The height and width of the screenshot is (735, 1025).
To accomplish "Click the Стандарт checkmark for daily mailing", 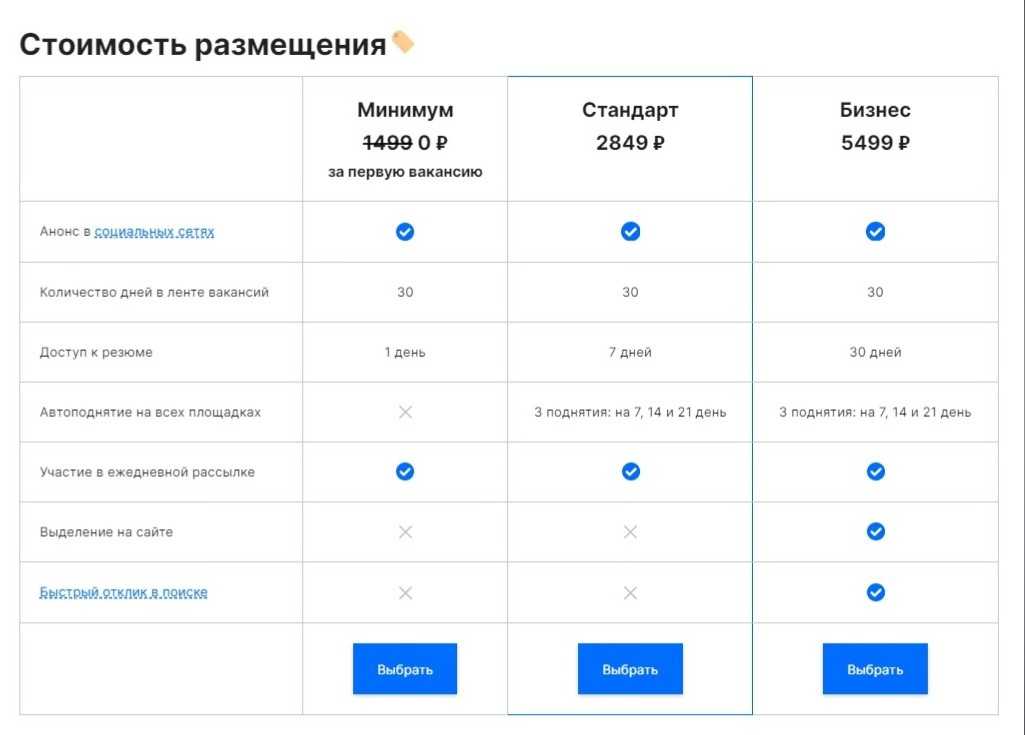I will point(630,472).
